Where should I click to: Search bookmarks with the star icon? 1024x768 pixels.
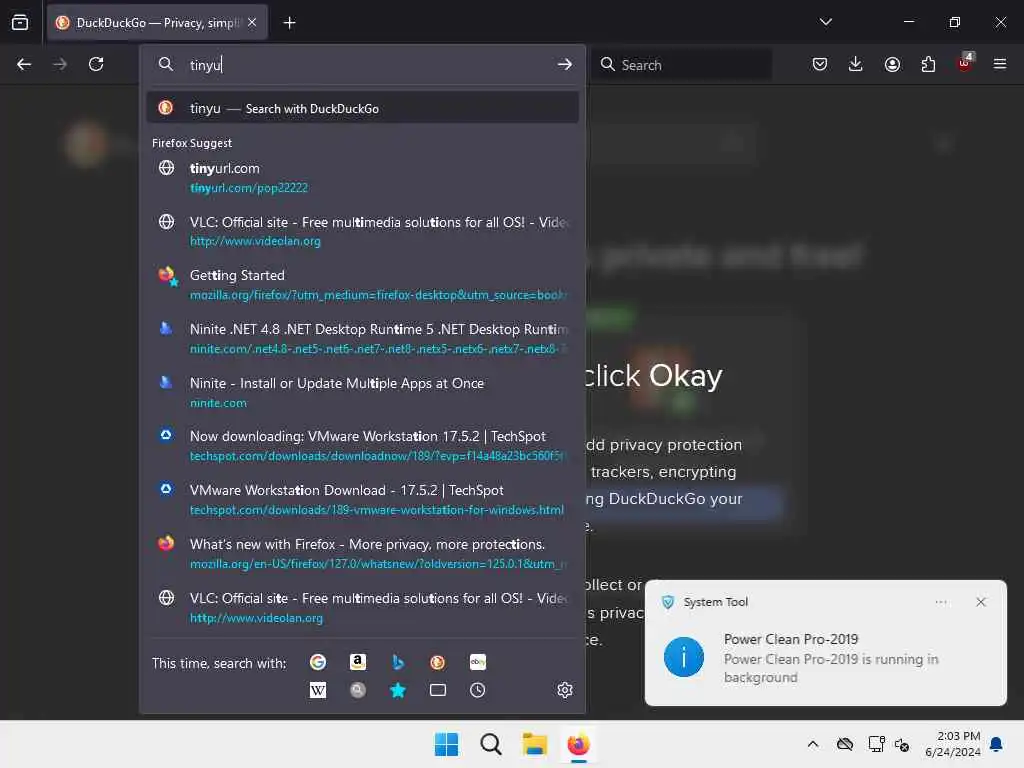tap(398, 690)
